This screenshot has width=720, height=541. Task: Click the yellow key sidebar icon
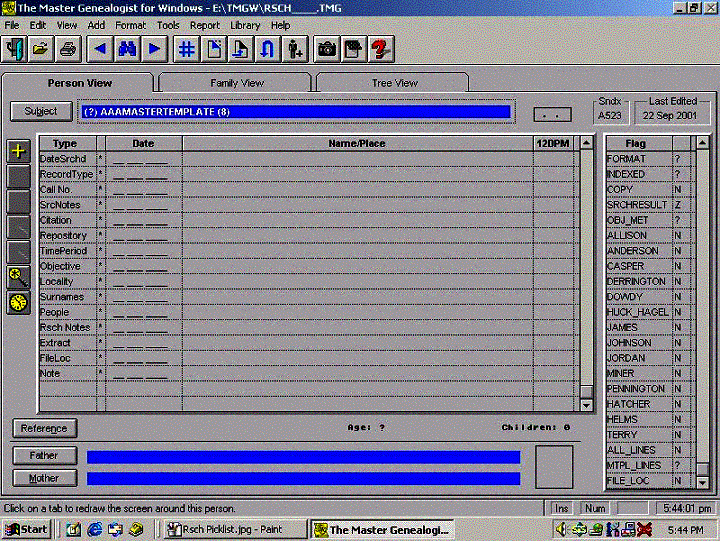pyautogui.click(x=18, y=277)
